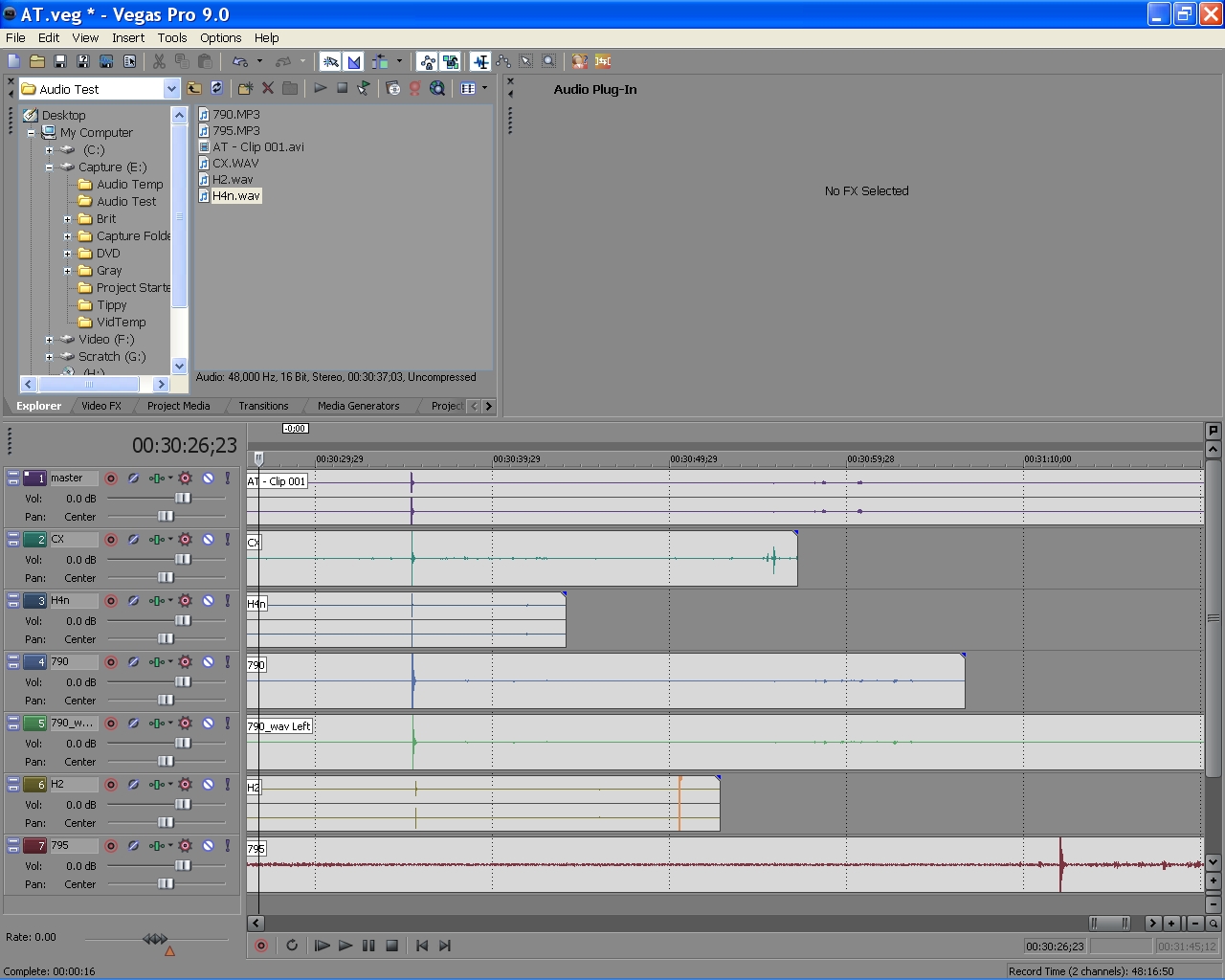Click the H2 track volume slider handle
1225x980 pixels.
[183, 805]
